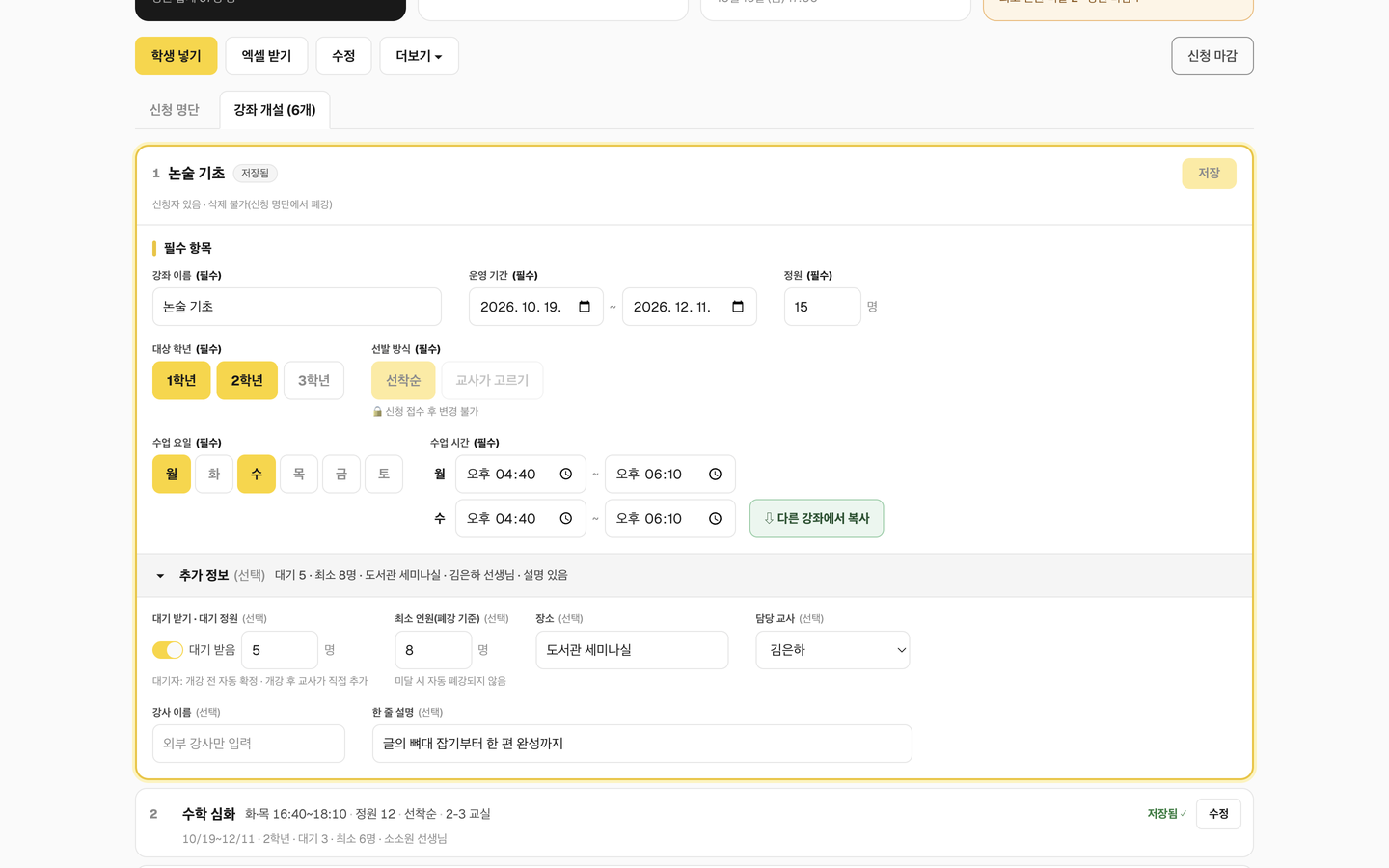Focus the 강좌 이름 field containing 논술 기초

pos(297,307)
